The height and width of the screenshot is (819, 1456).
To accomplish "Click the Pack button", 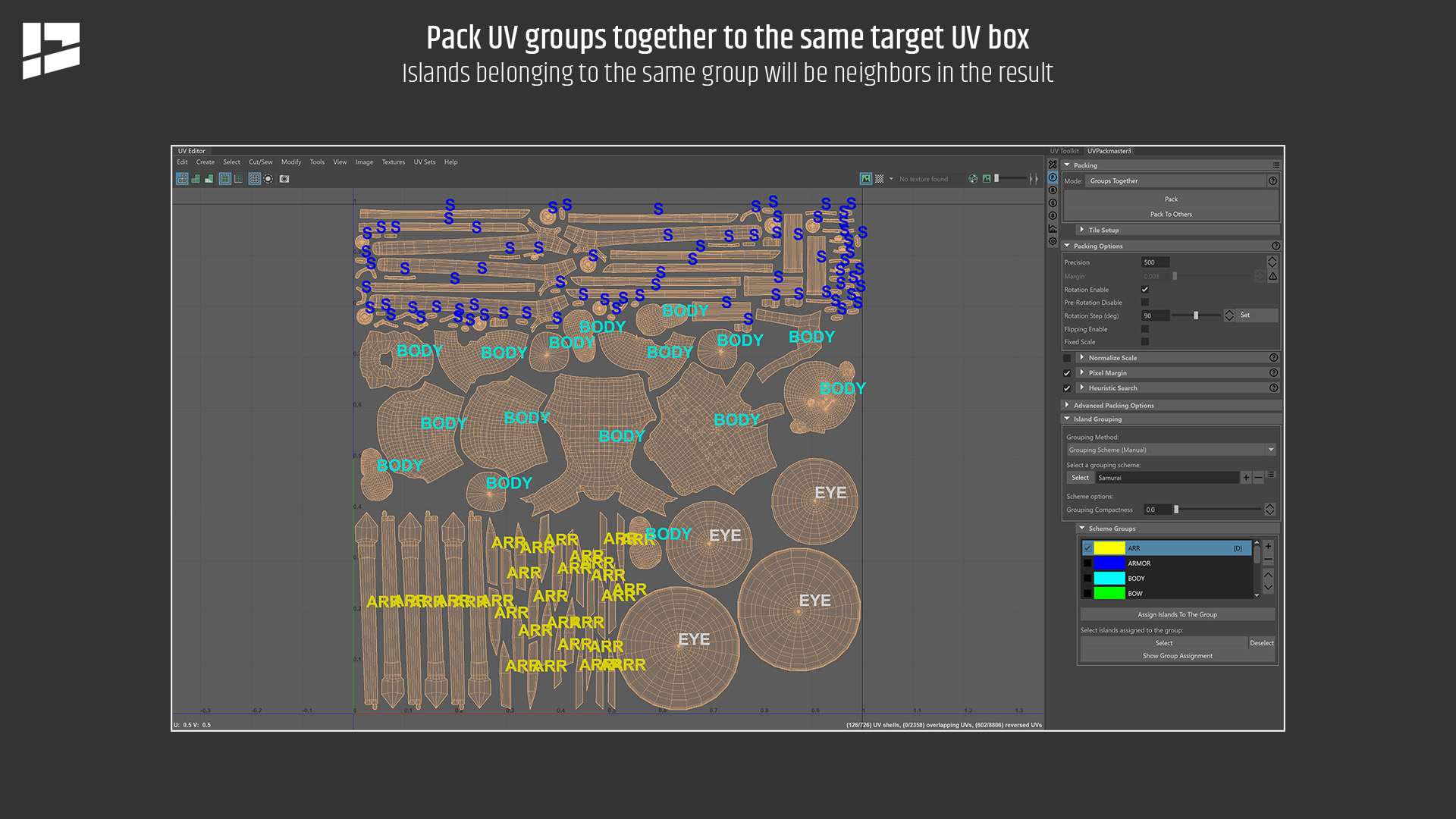I will tap(1171, 199).
